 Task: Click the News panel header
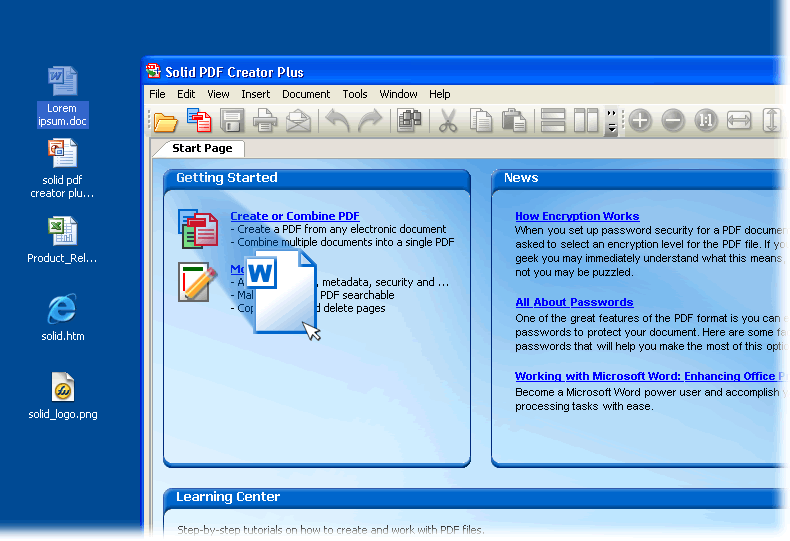[640, 178]
